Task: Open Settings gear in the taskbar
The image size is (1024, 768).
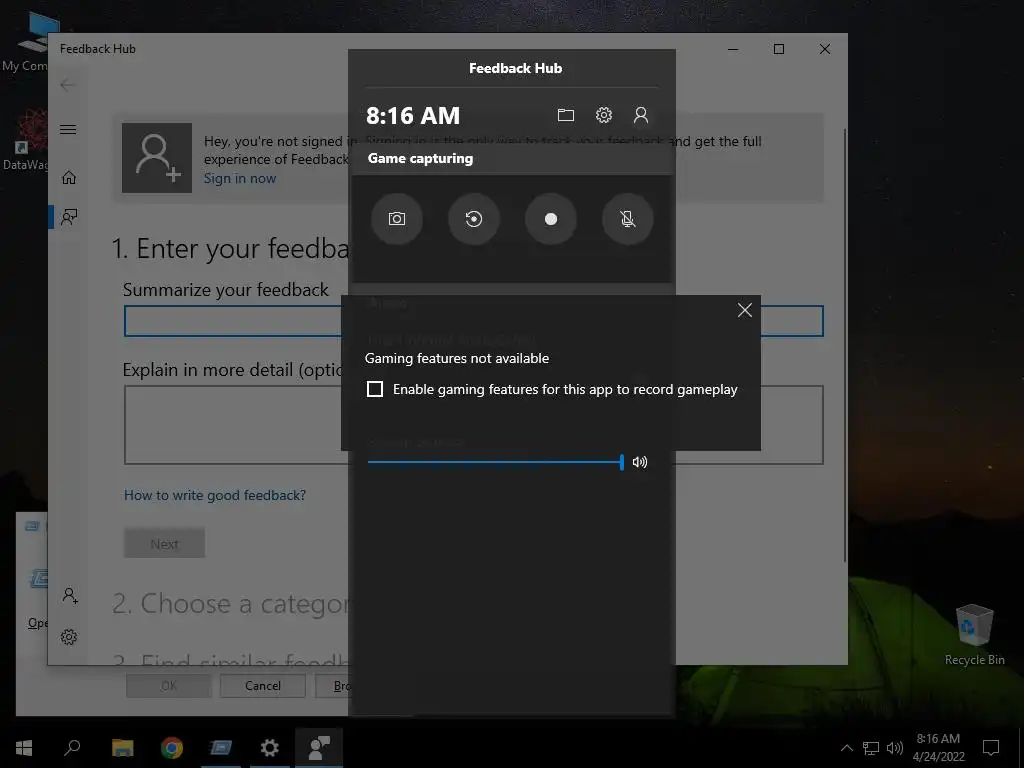Action: (270, 748)
